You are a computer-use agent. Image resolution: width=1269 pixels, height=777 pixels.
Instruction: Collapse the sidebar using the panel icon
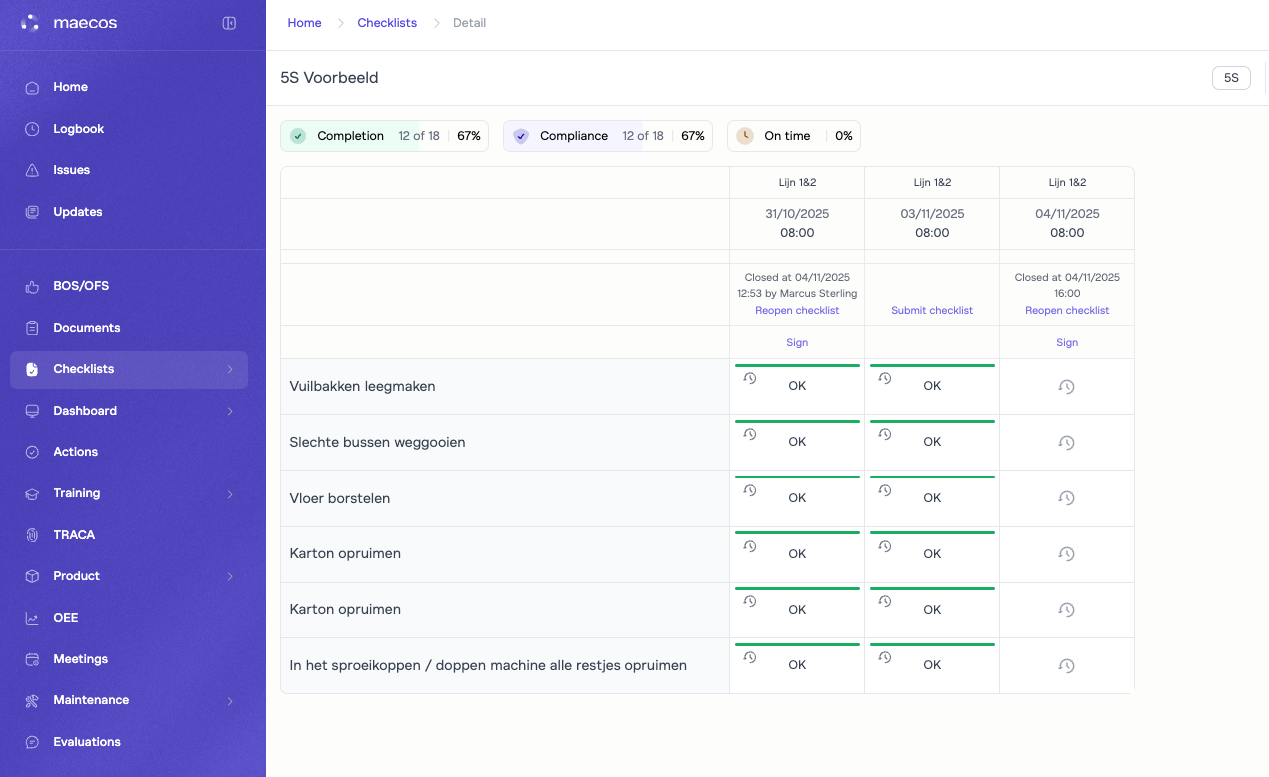[x=229, y=23]
